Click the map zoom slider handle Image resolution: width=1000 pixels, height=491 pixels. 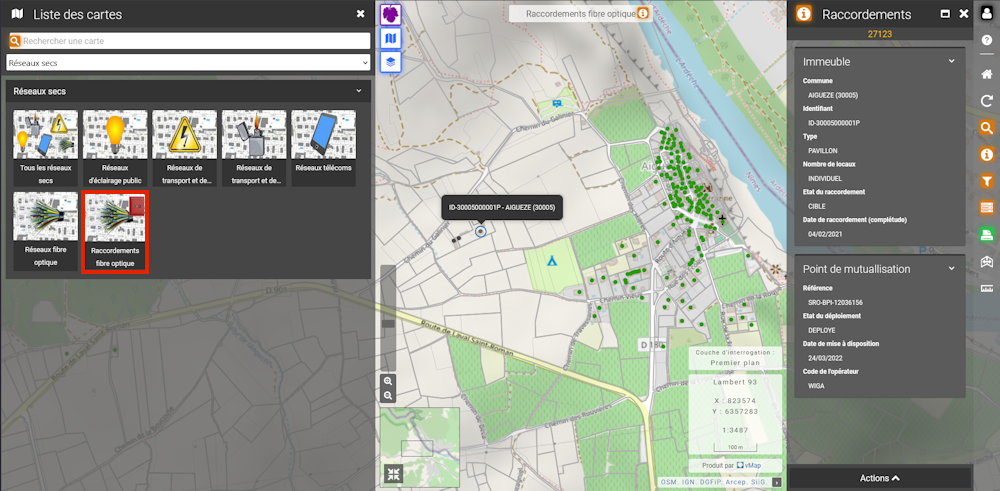click(x=388, y=323)
